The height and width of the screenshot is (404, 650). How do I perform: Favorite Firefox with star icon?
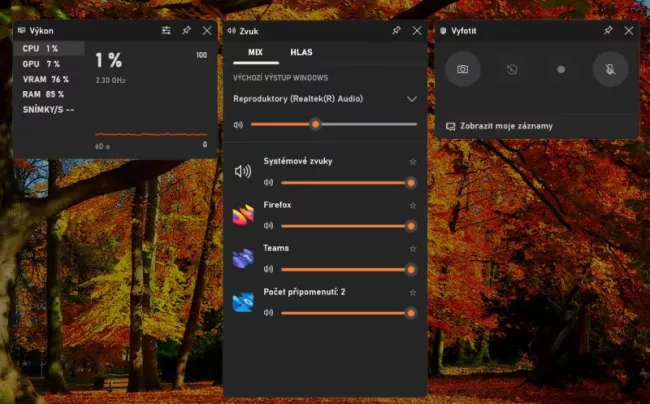412,205
